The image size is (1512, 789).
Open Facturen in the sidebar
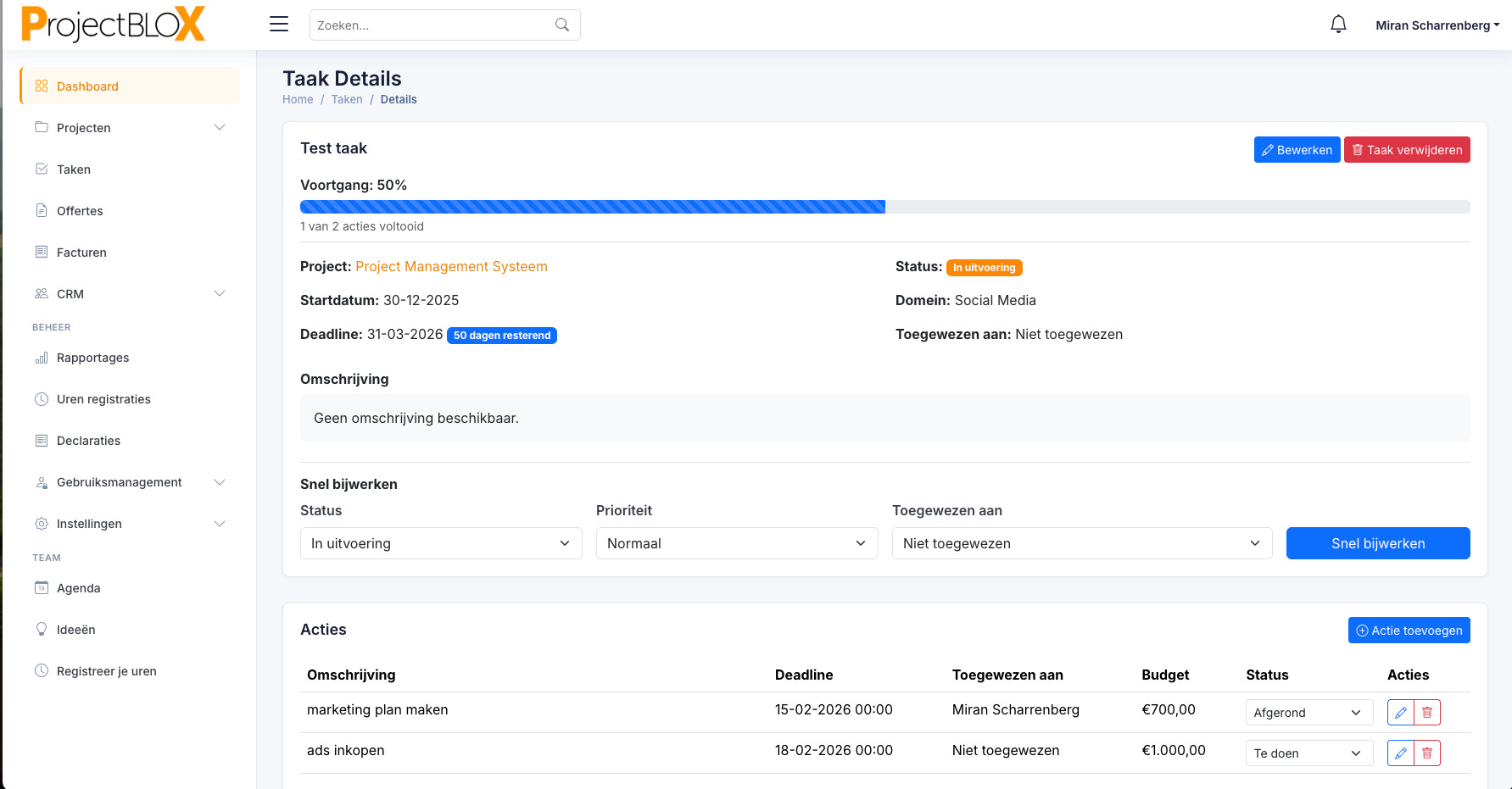click(x=81, y=253)
